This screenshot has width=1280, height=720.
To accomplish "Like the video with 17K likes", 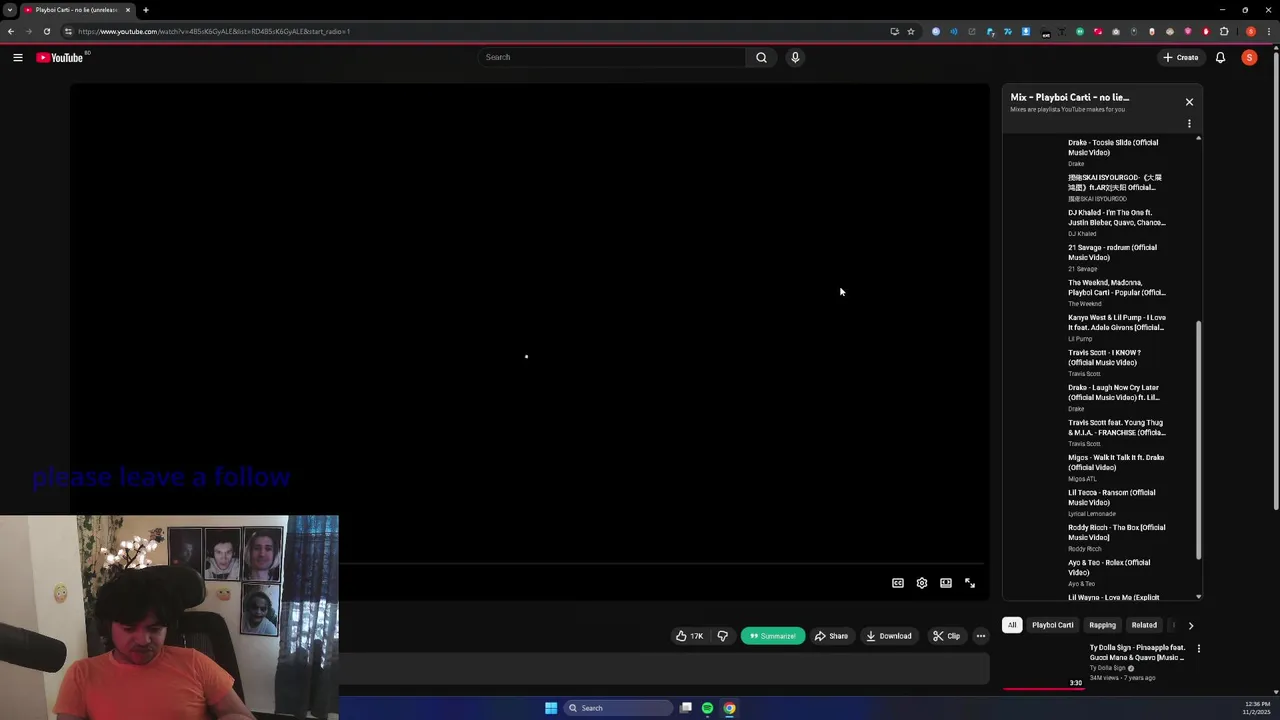I will pyautogui.click(x=689, y=636).
